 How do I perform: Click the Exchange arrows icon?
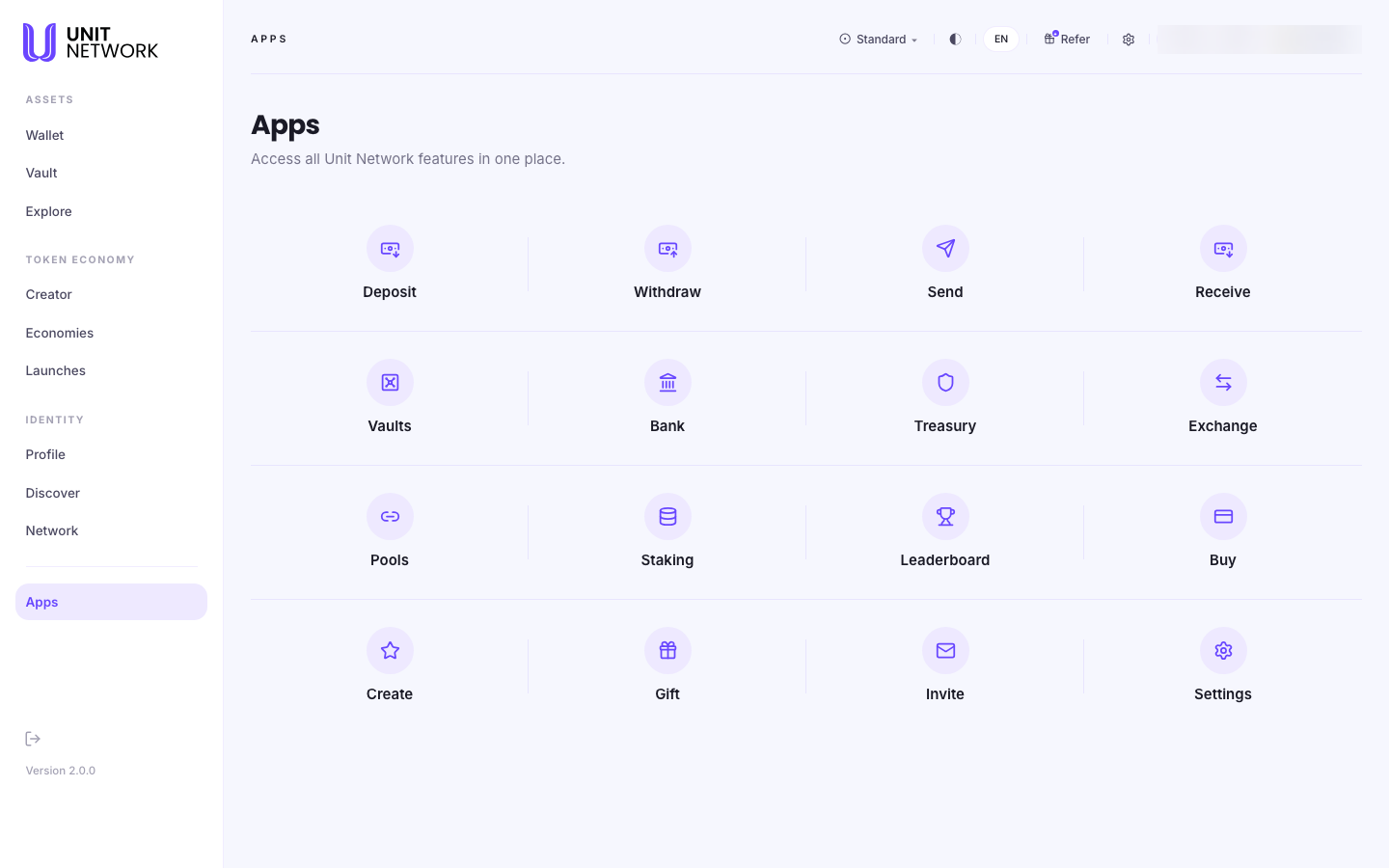coord(1223,383)
